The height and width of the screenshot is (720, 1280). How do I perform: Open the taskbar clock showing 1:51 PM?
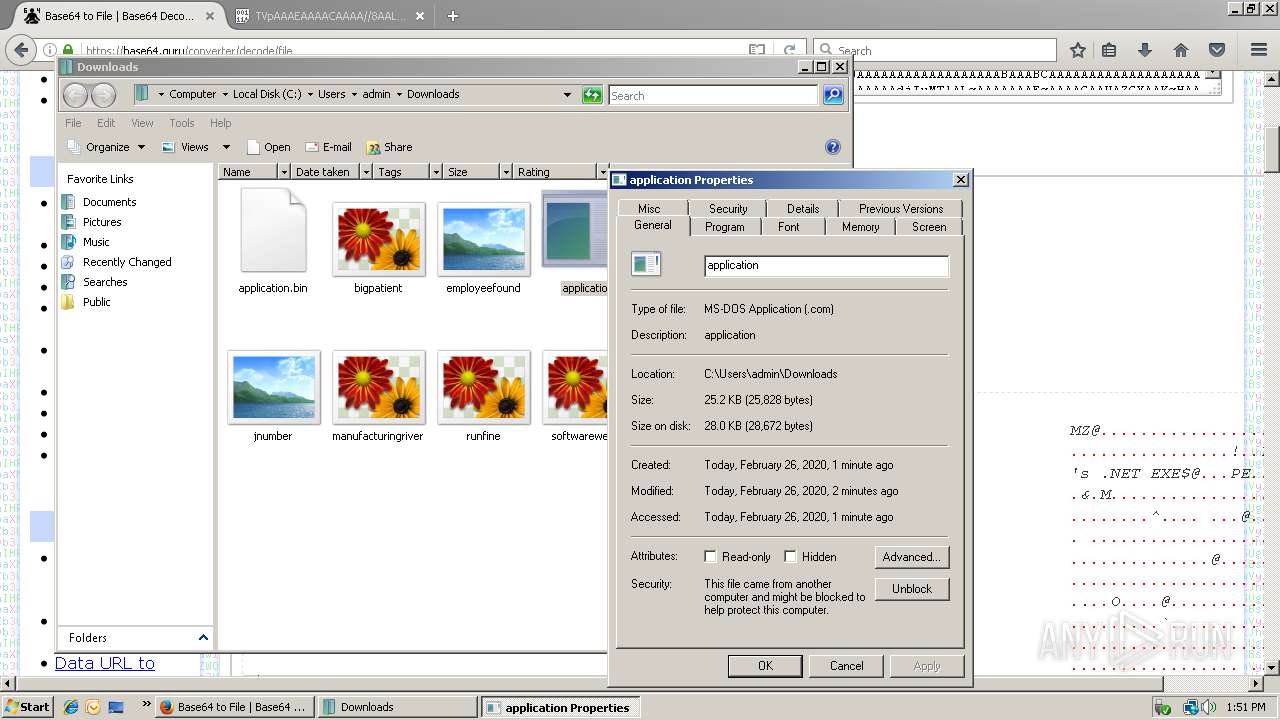1245,707
